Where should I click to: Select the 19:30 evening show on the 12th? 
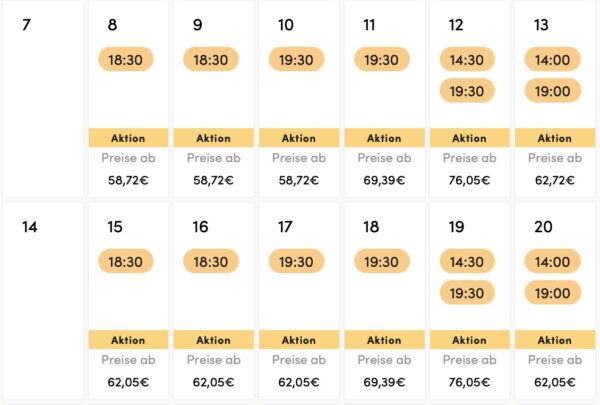tap(467, 91)
